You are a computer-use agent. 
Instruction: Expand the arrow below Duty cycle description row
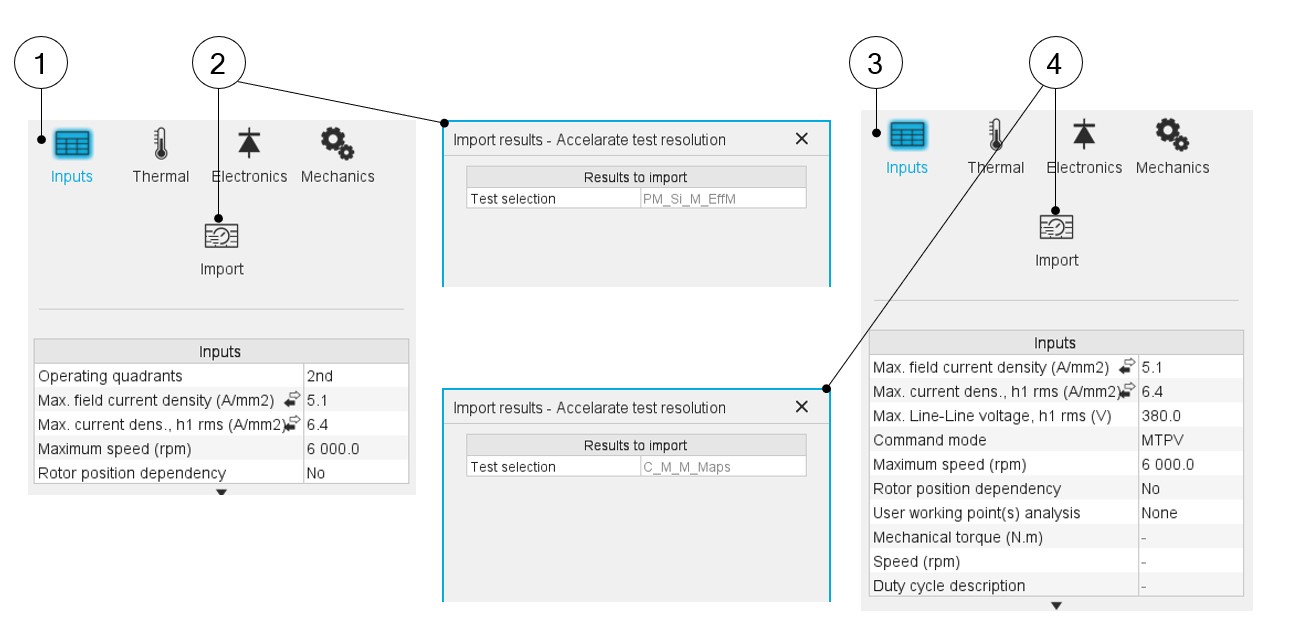coord(1056,605)
